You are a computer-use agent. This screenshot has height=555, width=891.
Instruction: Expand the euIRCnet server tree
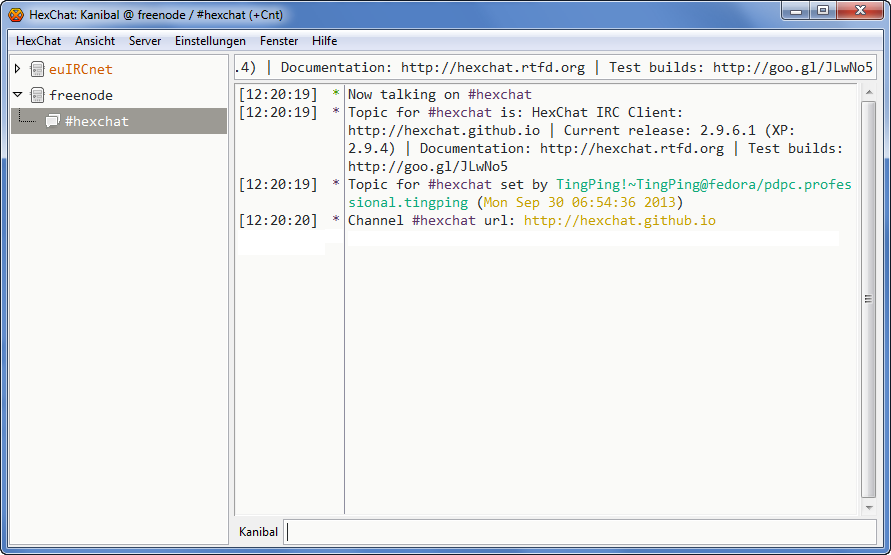click(x=18, y=69)
